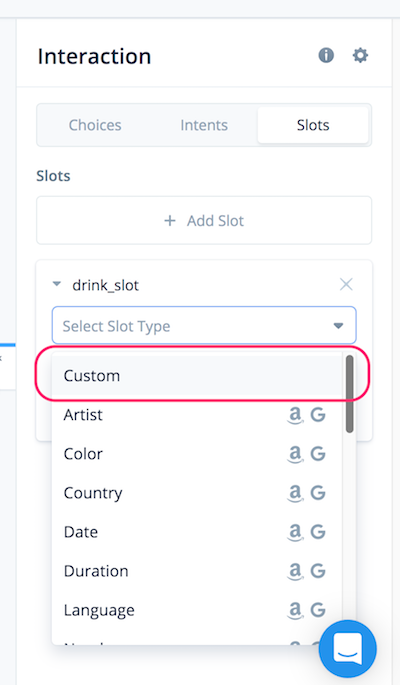Click the Add Slot button

click(204, 221)
